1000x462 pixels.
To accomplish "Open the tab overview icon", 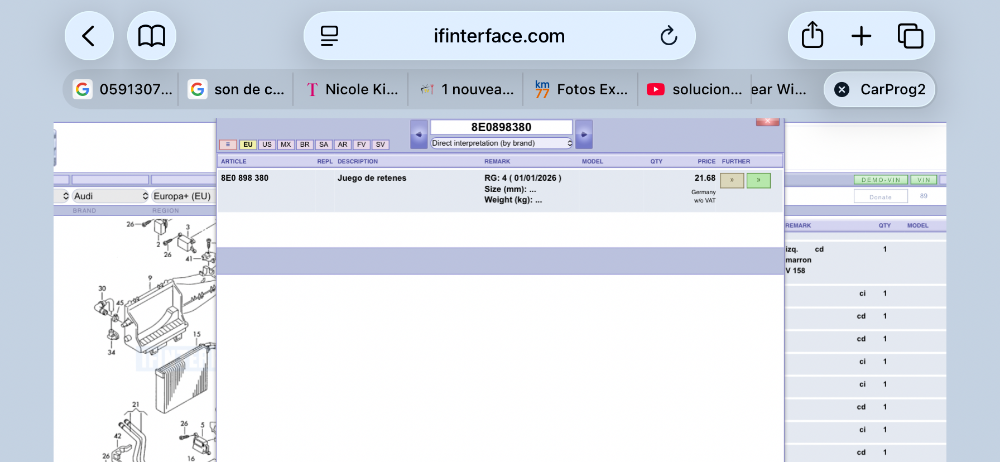I will [910, 36].
